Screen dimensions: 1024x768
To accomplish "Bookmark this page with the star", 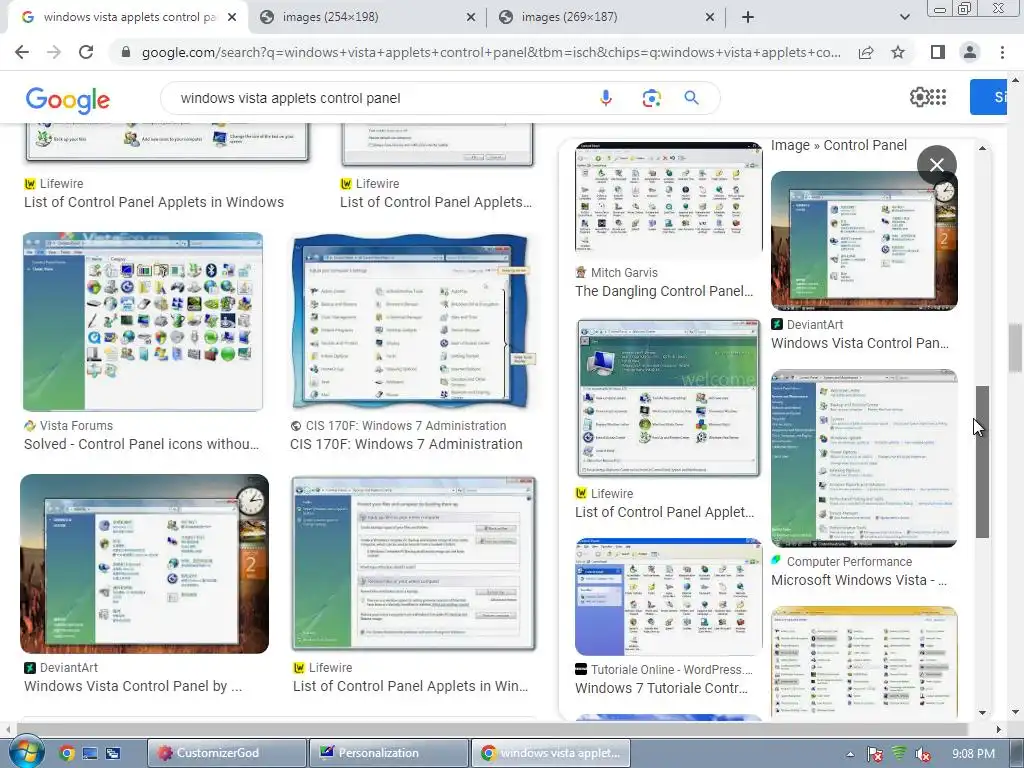I will tap(898, 52).
